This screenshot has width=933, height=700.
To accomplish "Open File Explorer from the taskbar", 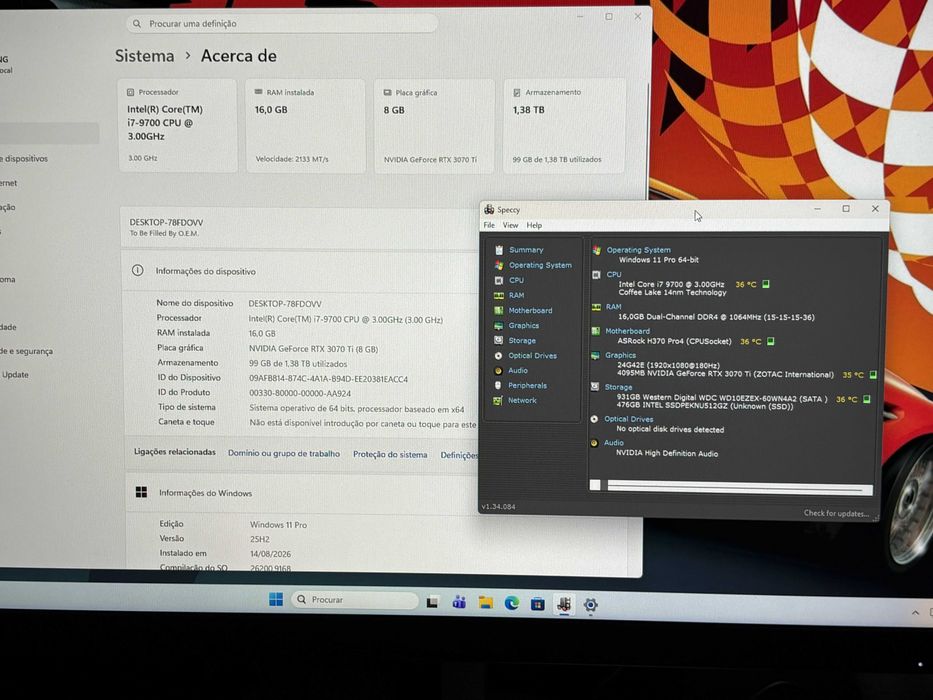I will tap(486, 603).
